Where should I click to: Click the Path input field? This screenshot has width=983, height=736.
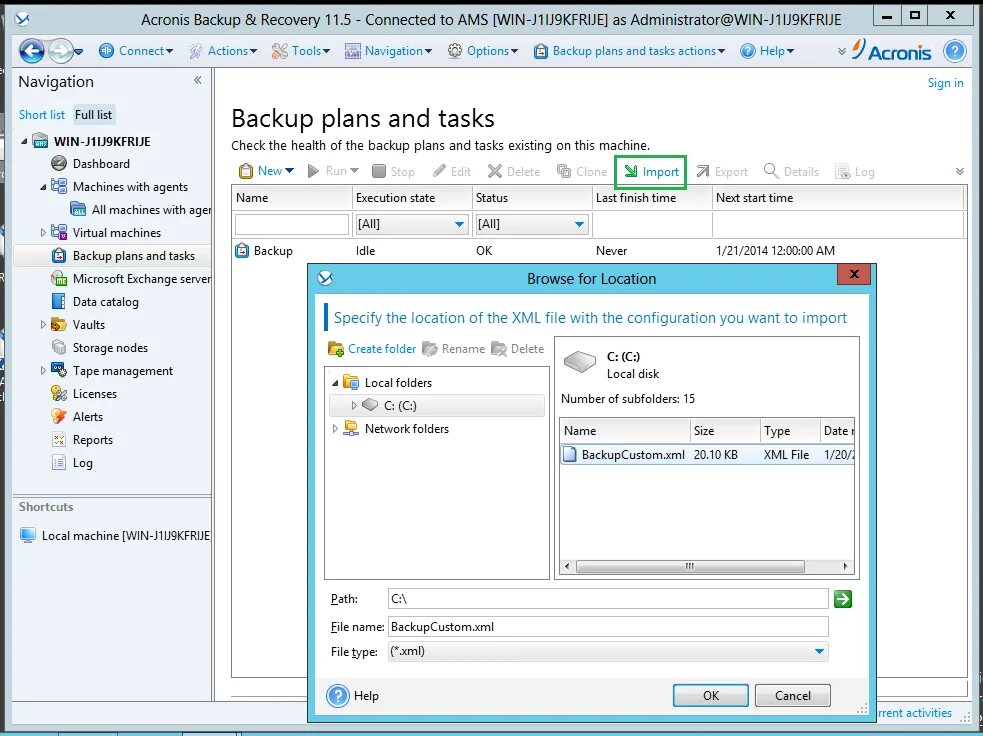[x=607, y=599]
